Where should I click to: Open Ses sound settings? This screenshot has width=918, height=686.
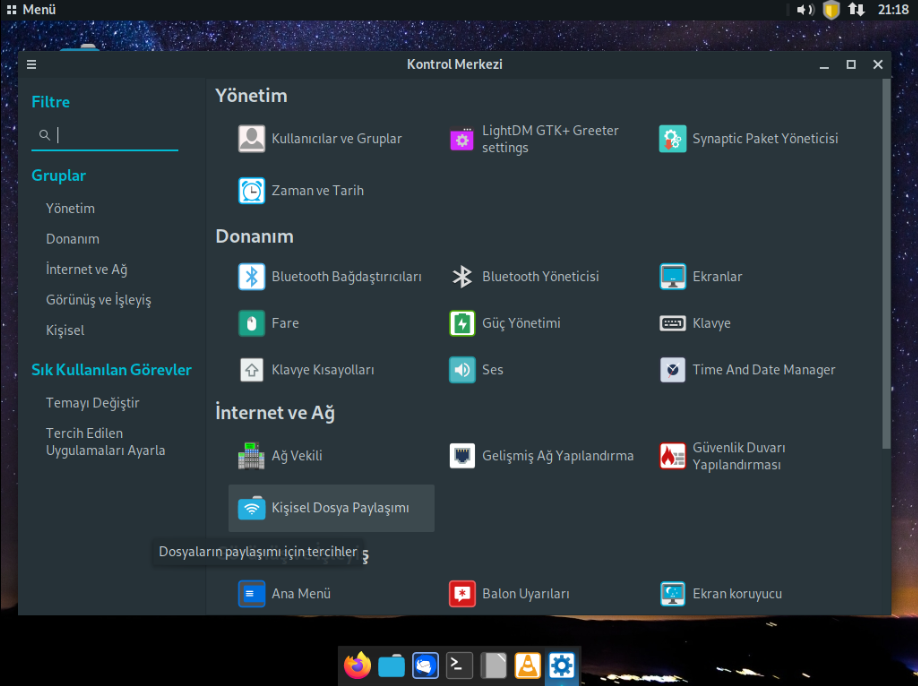point(476,370)
